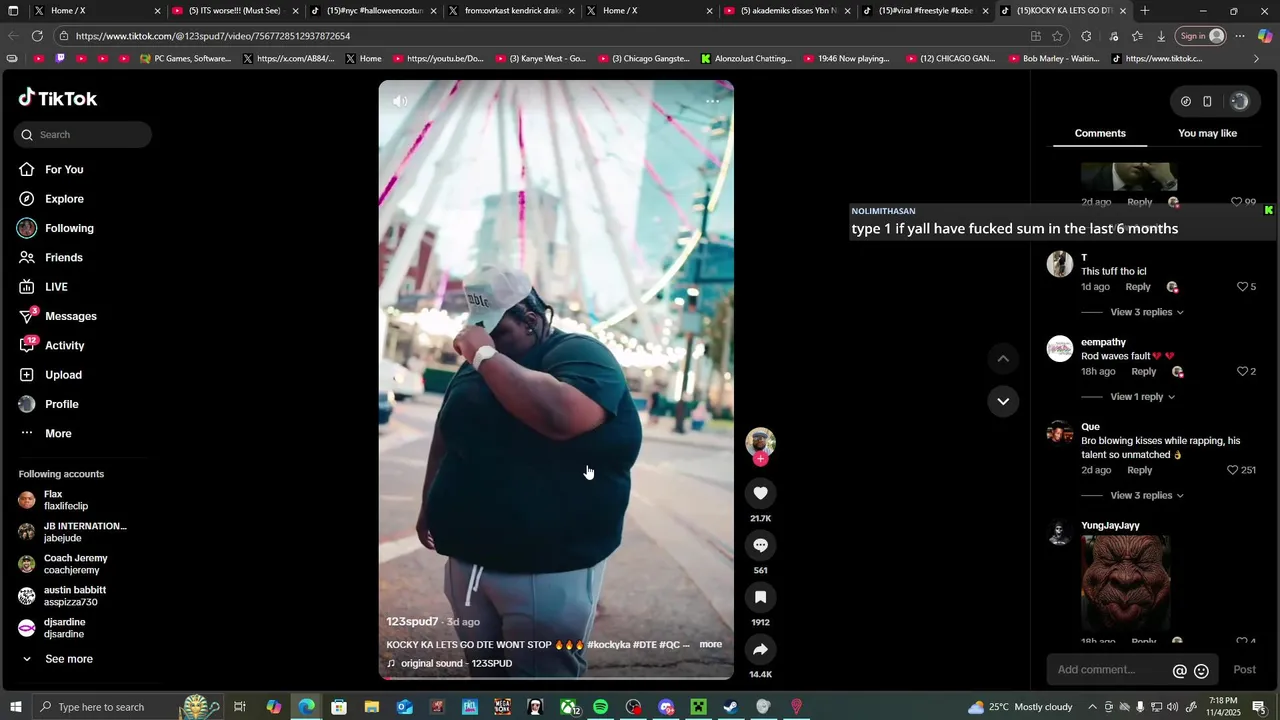Viewport: 1280px width, 720px height.
Task: Click the Post comment button
Action: [1244, 670]
